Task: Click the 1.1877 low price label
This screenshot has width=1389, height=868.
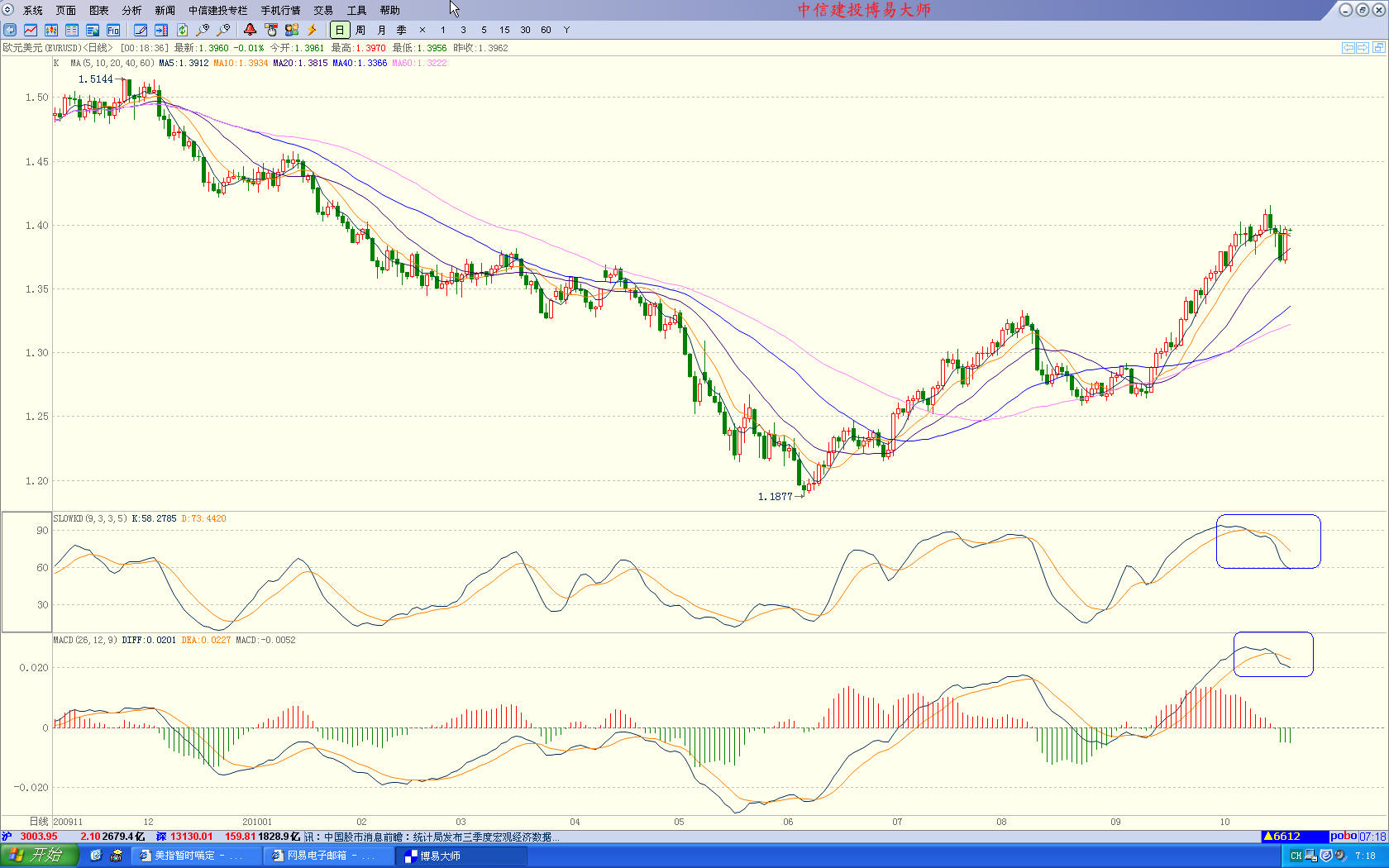Action: click(775, 497)
